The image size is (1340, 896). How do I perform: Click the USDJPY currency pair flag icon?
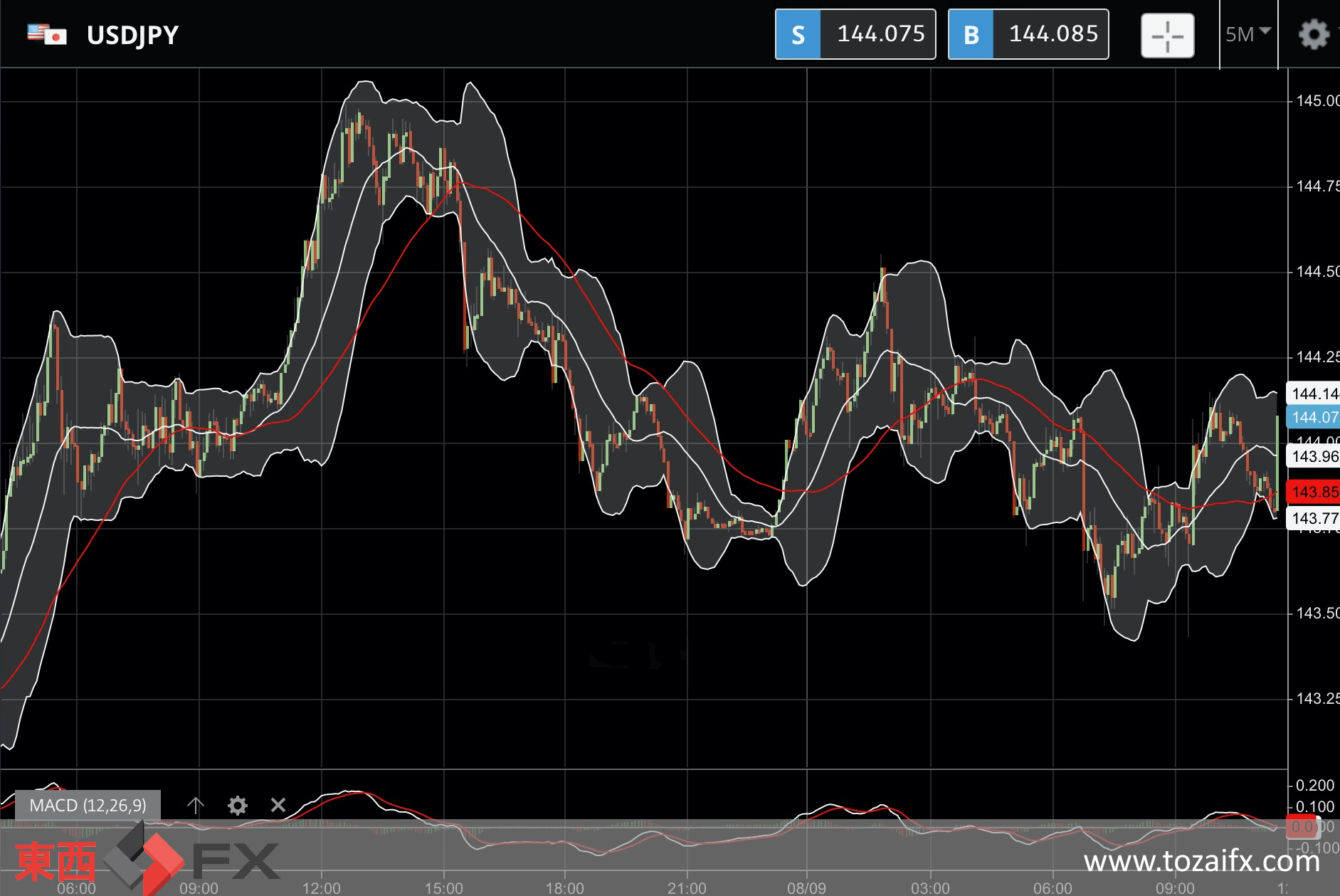point(46,34)
